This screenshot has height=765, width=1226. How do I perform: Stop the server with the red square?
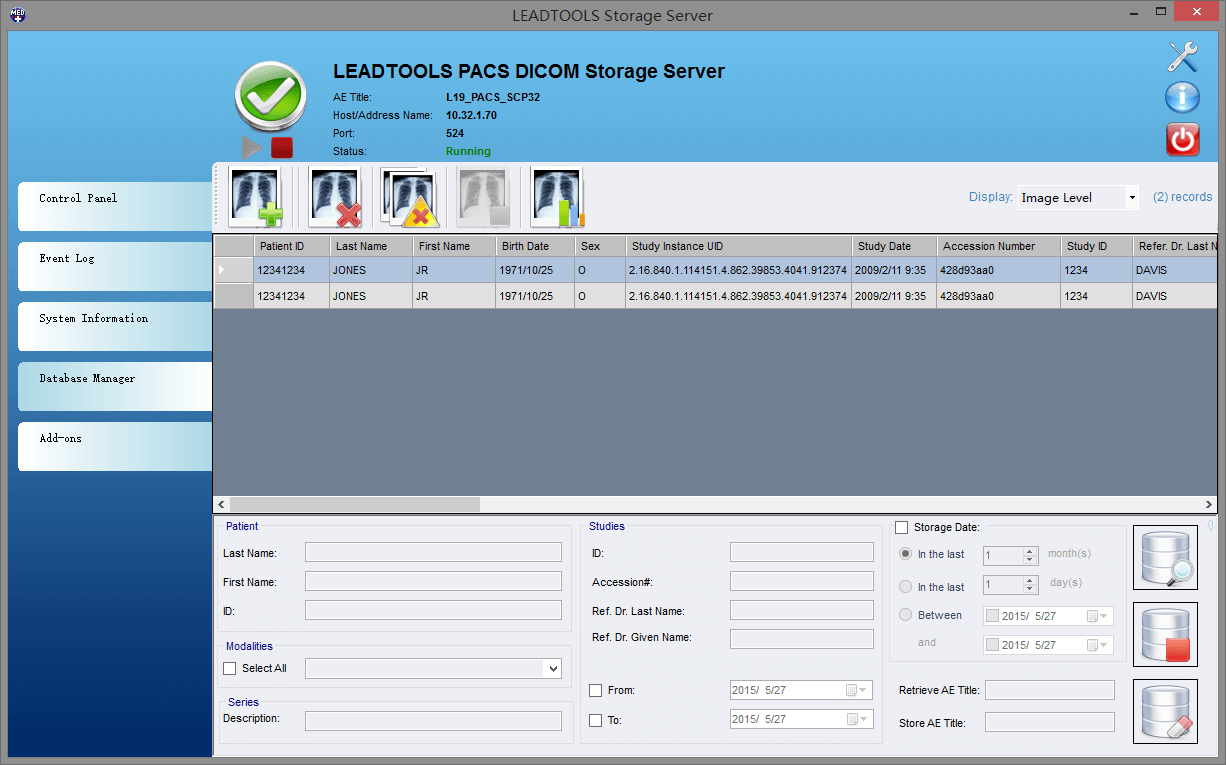[x=282, y=148]
